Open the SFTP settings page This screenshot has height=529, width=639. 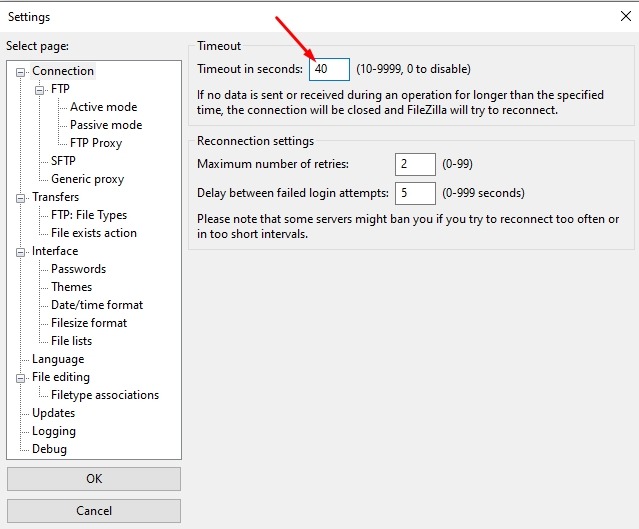(63, 161)
